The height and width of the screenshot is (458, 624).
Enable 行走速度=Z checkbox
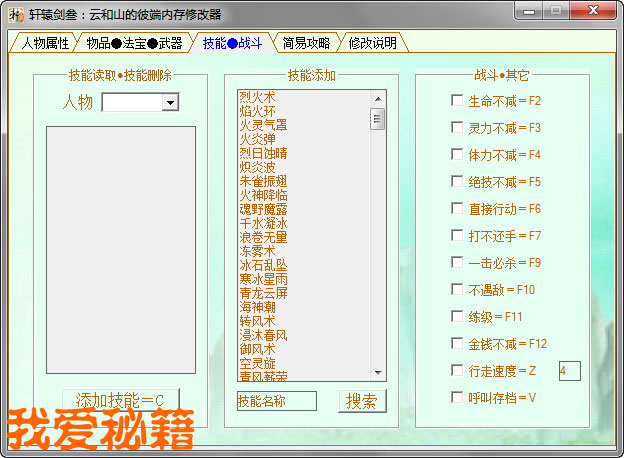click(x=456, y=371)
